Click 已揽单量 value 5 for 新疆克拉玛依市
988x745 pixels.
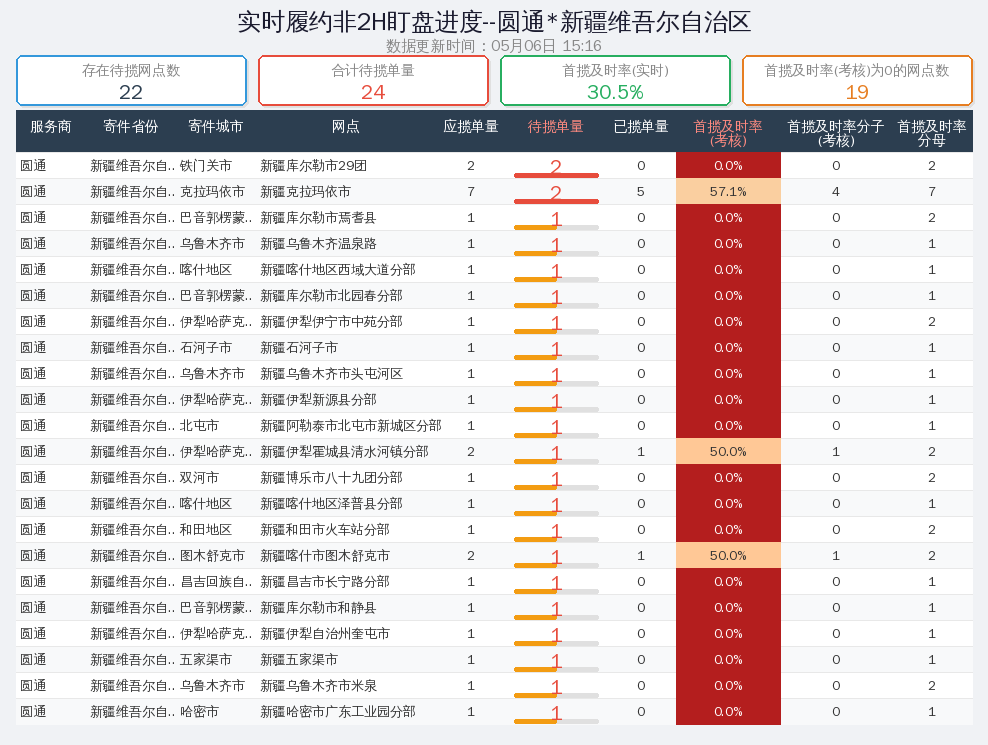click(641, 192)
